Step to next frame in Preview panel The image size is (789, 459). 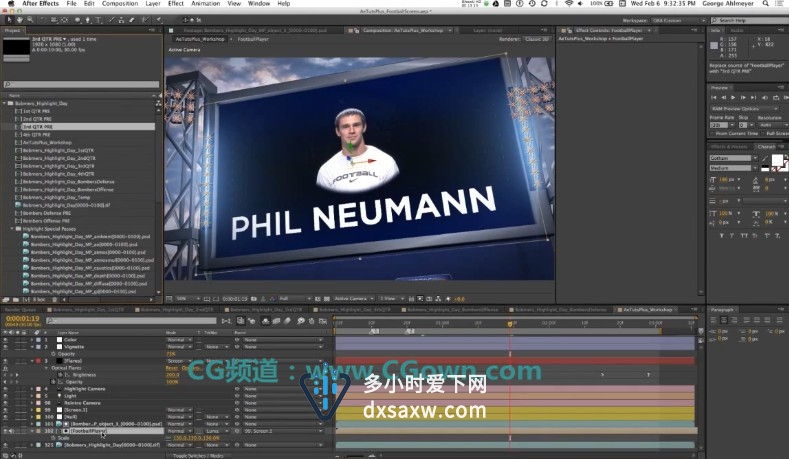click(x=743, y=97)
